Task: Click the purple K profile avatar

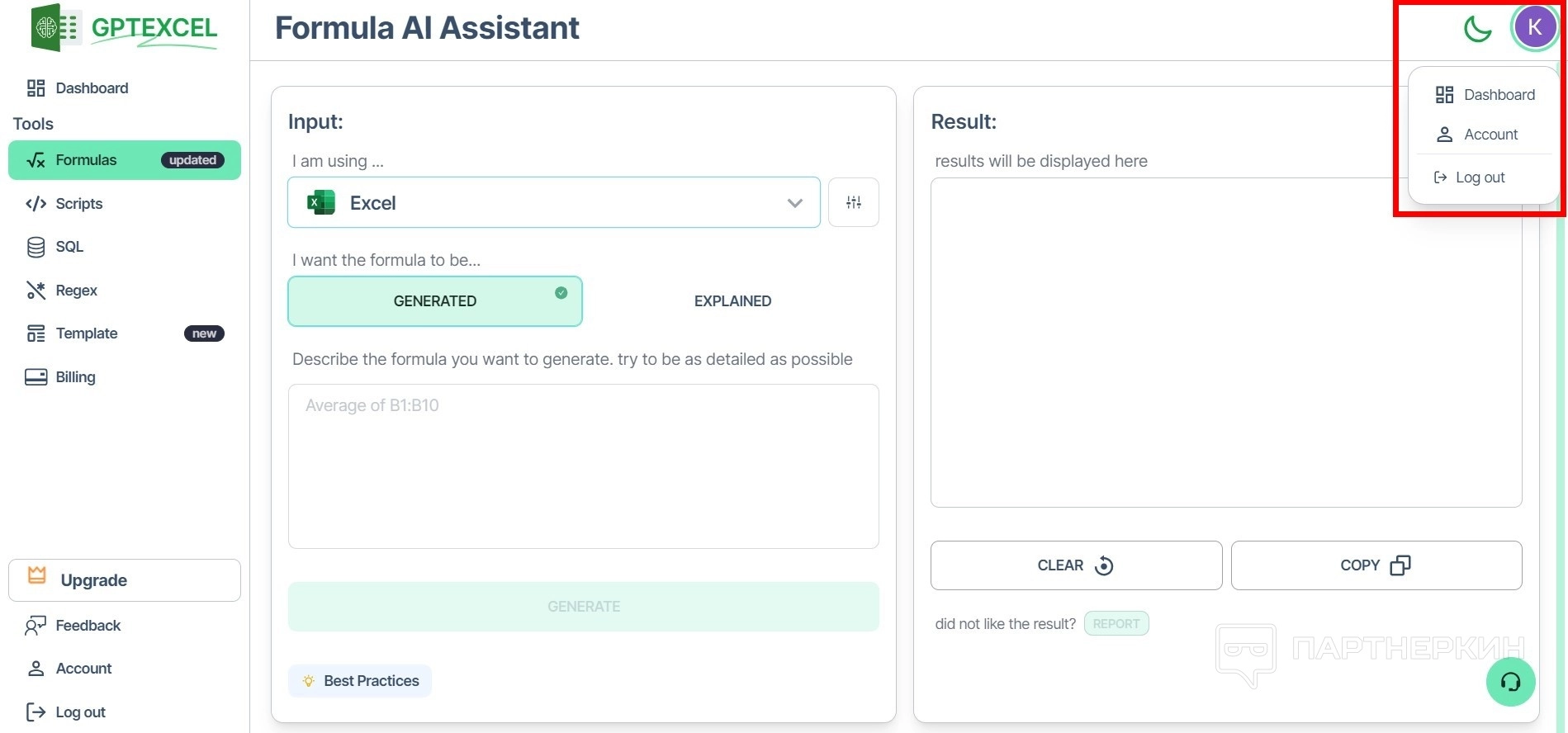Action: [x=1534, y=27]
